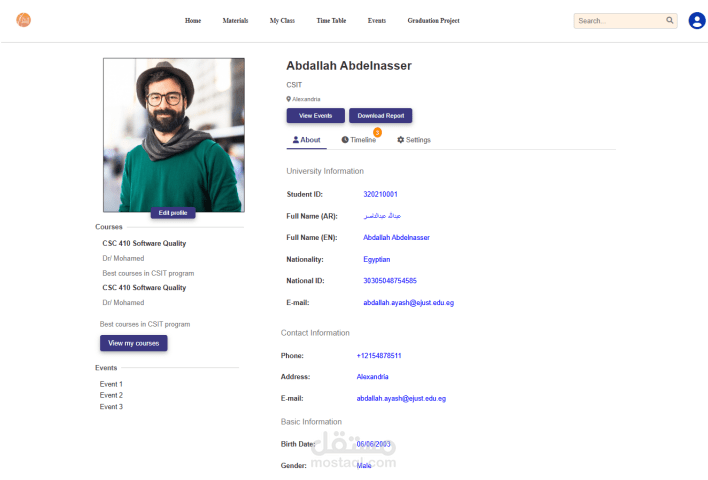Click the Edit profile button

click(173, 213)
